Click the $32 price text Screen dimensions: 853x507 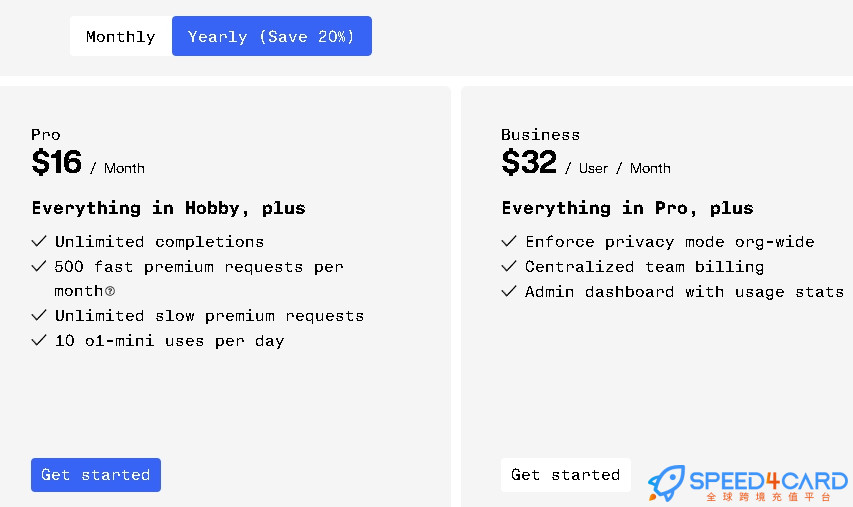point(529,162)
